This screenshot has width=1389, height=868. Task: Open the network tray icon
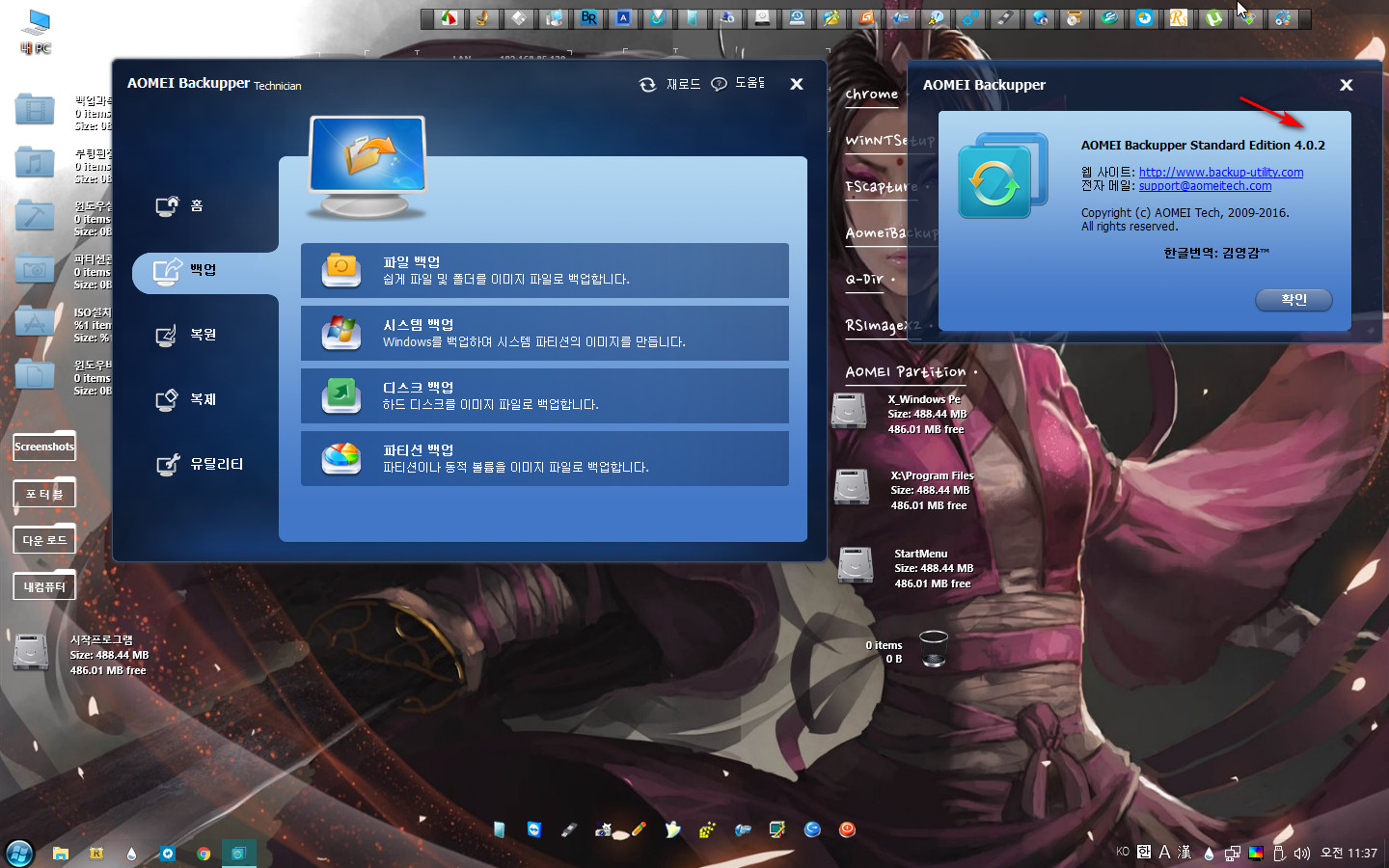1232,853
